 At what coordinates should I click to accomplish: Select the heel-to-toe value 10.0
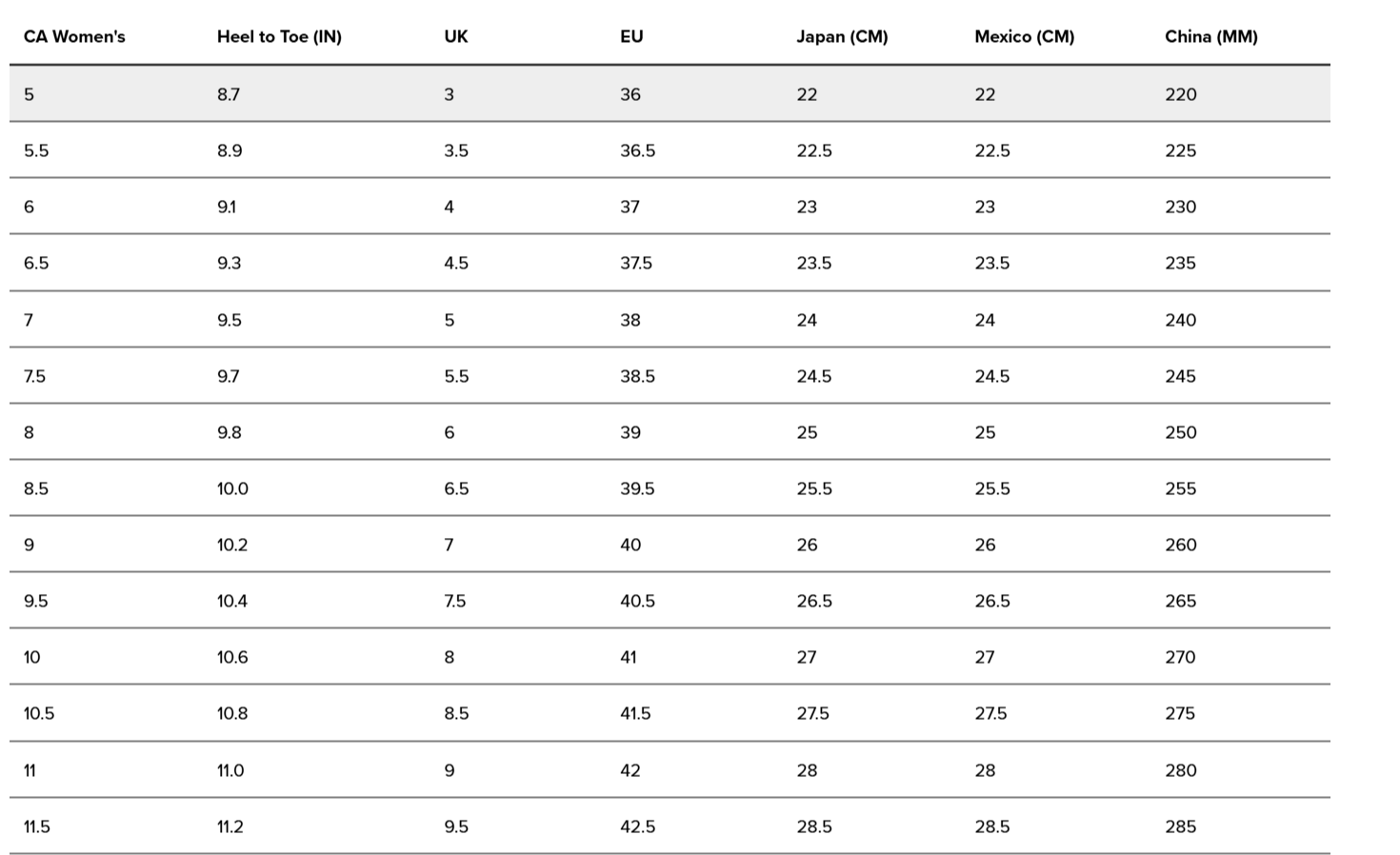pos(232,488)
